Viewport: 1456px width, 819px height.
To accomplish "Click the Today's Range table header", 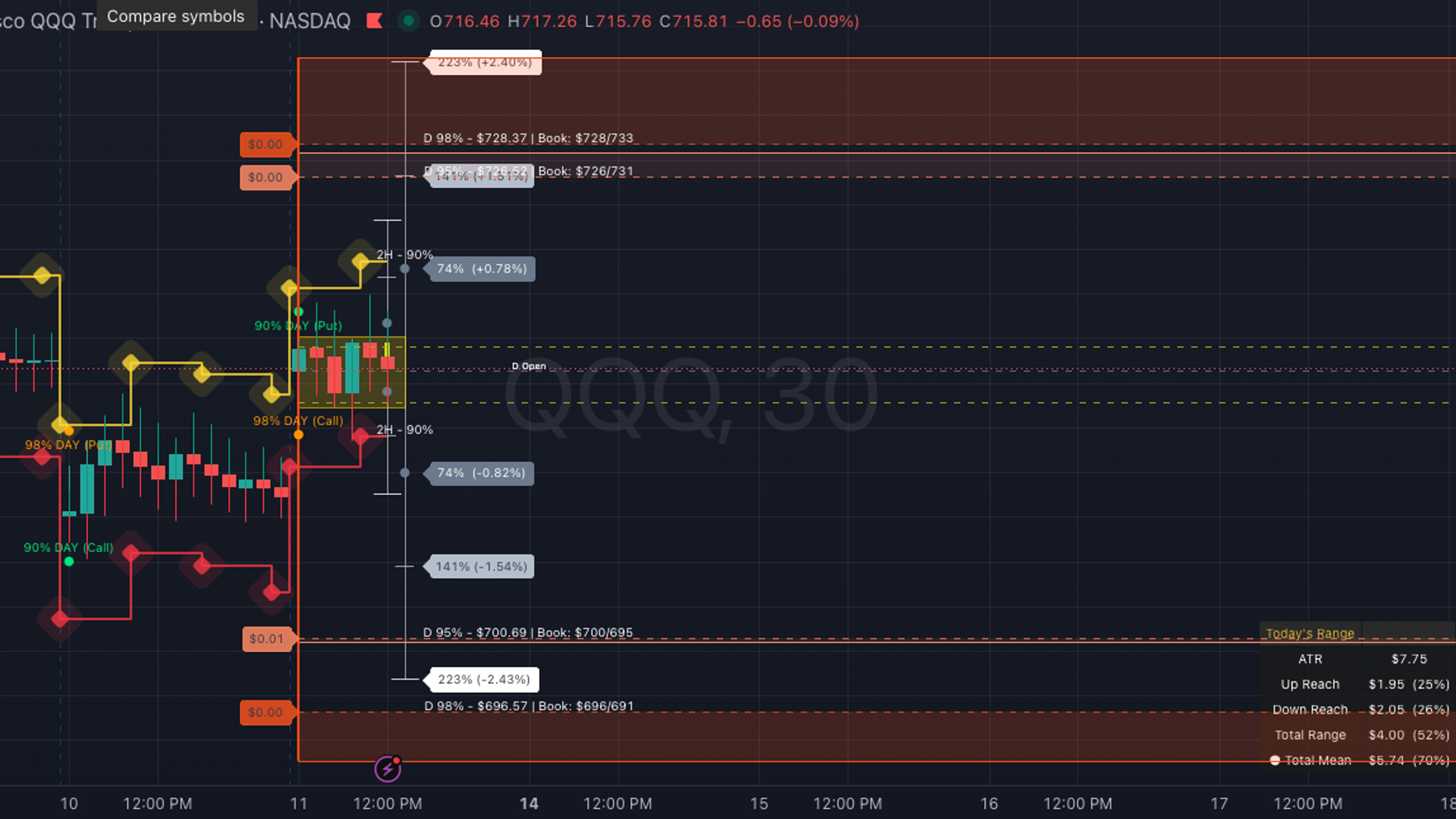I will tap(1310, 634).
